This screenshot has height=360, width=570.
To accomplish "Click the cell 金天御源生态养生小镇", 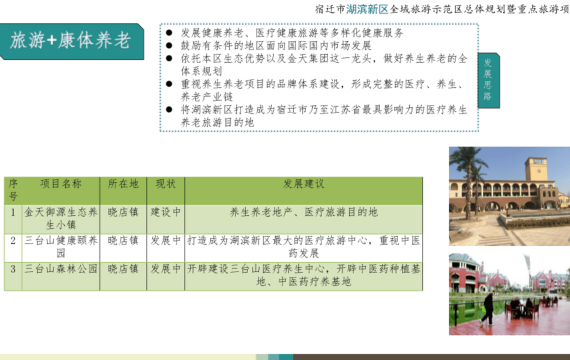I will 61,219.
